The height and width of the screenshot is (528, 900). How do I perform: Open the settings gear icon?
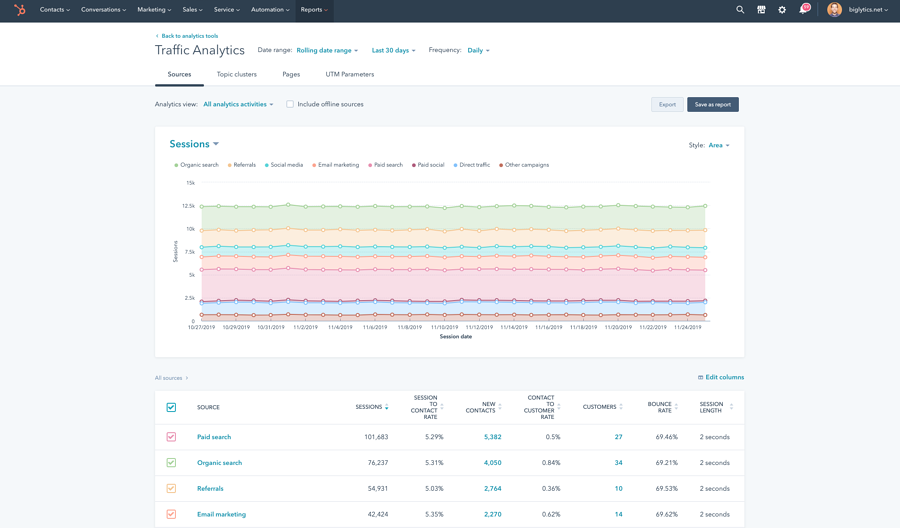pyautogui.click(x=782, y=10)
